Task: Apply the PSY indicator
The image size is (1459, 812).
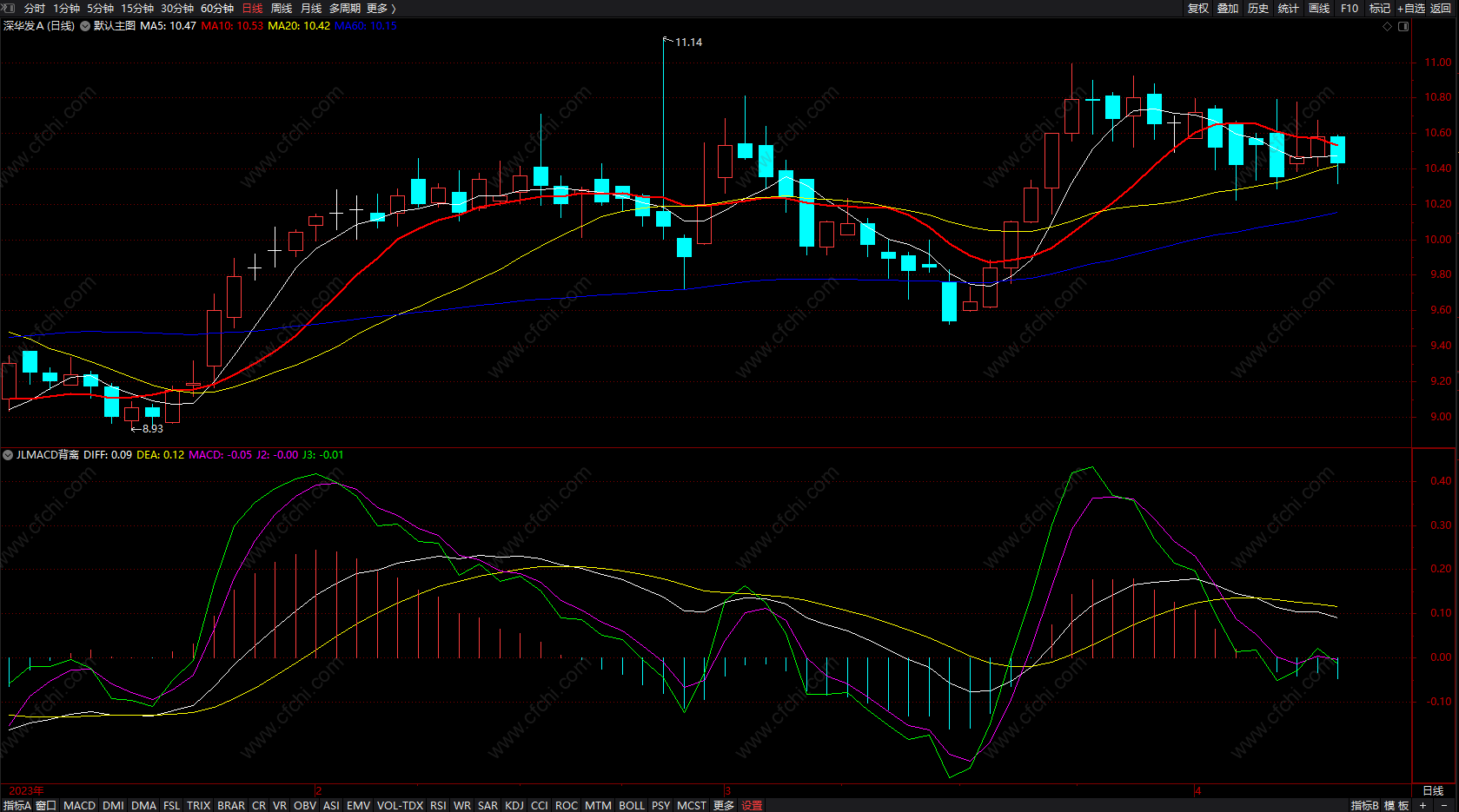Action: click(x=661, y=806)
